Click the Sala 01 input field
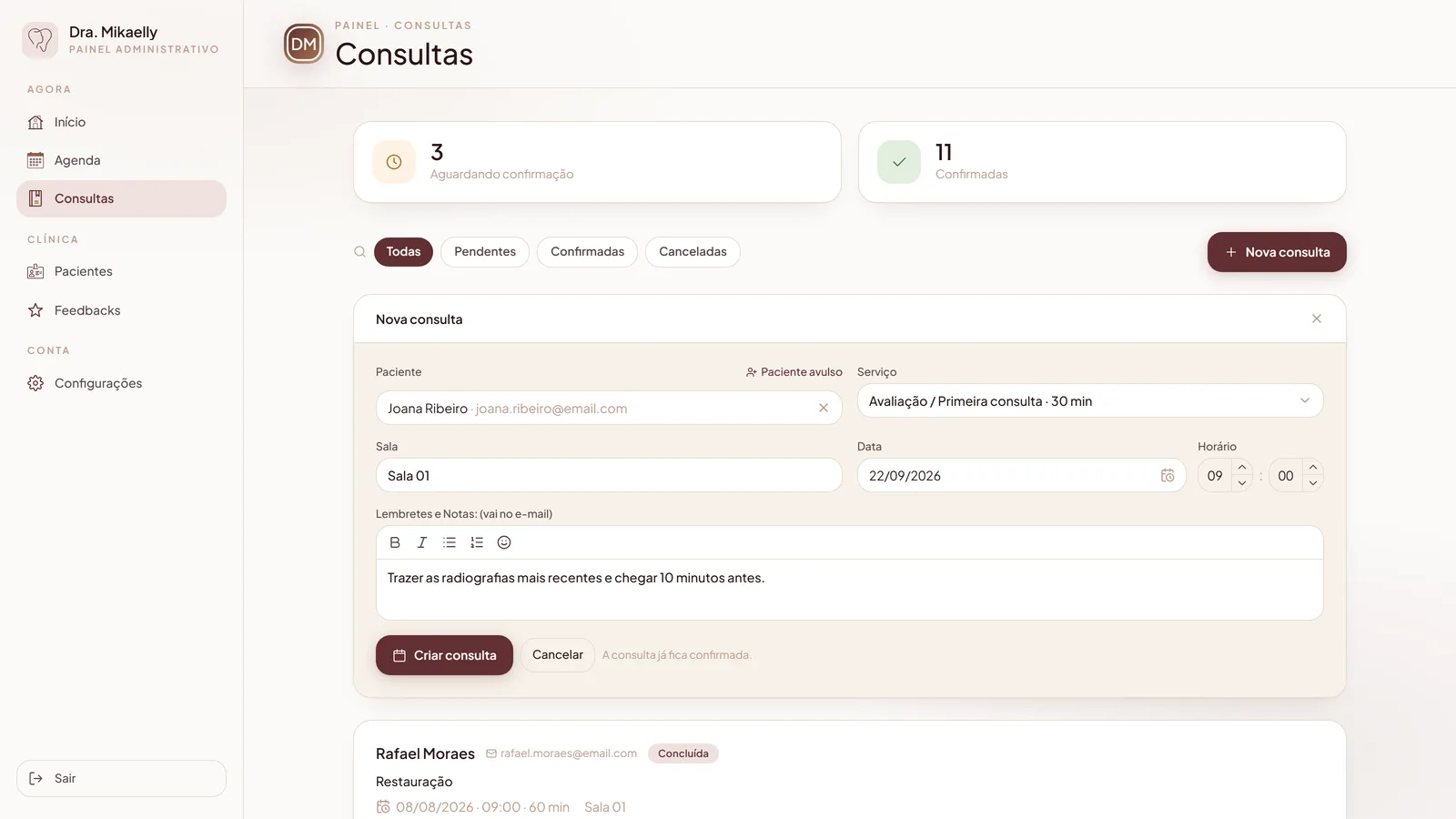The image size is (1456, 819). [x=609, y=475]
